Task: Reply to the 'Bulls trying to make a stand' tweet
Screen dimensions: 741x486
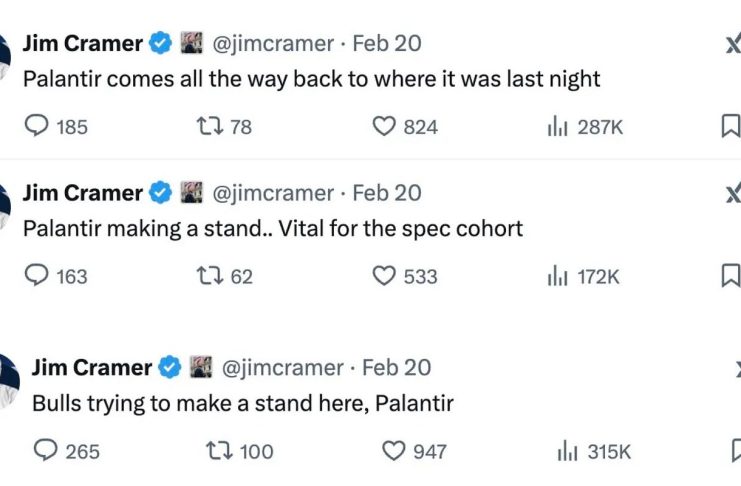Action: click(46, 451)
